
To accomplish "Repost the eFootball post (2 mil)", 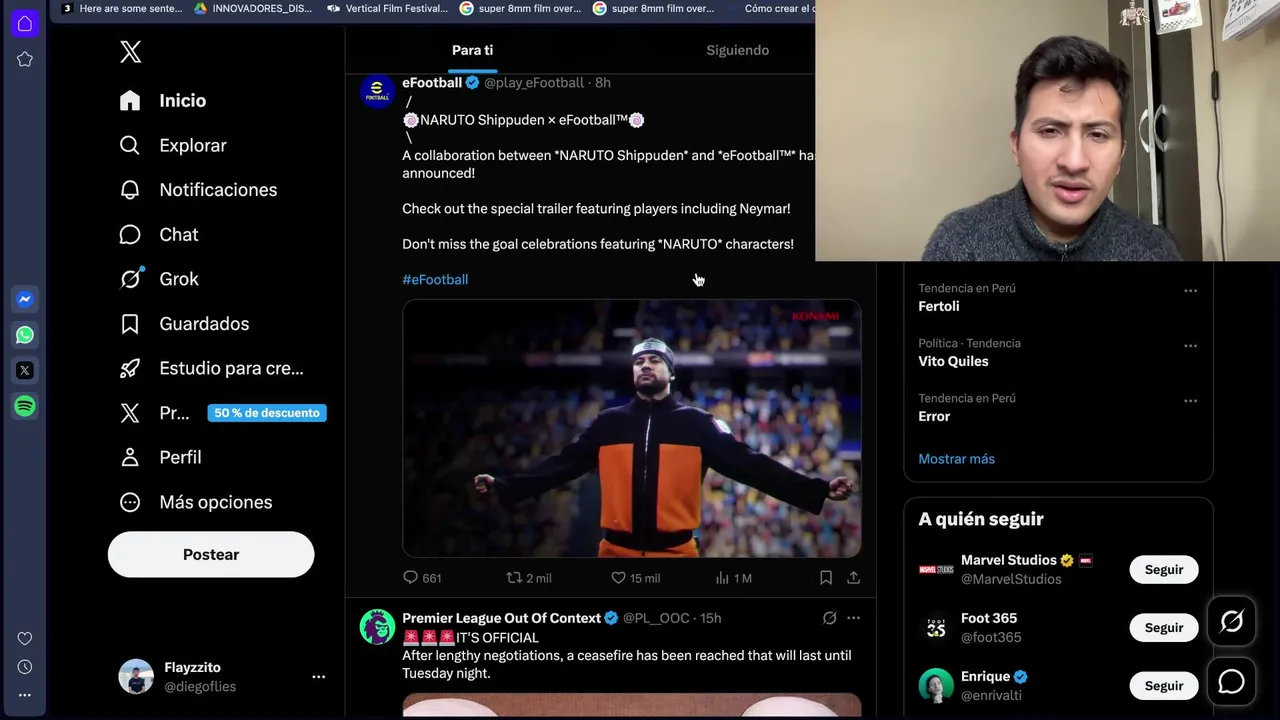I will click(529, 578).
